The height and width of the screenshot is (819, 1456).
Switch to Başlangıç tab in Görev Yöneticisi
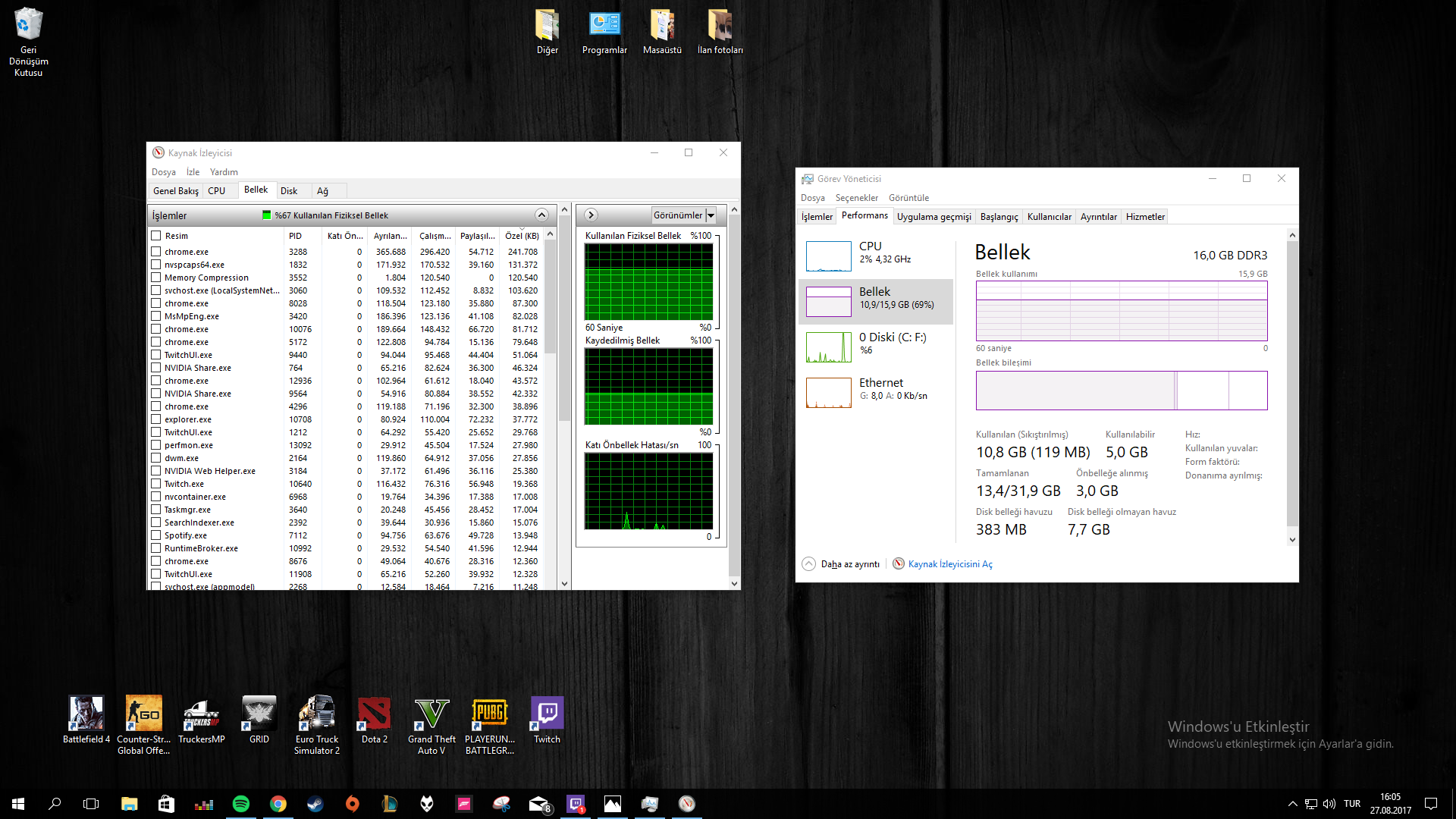tap(999, 217)
